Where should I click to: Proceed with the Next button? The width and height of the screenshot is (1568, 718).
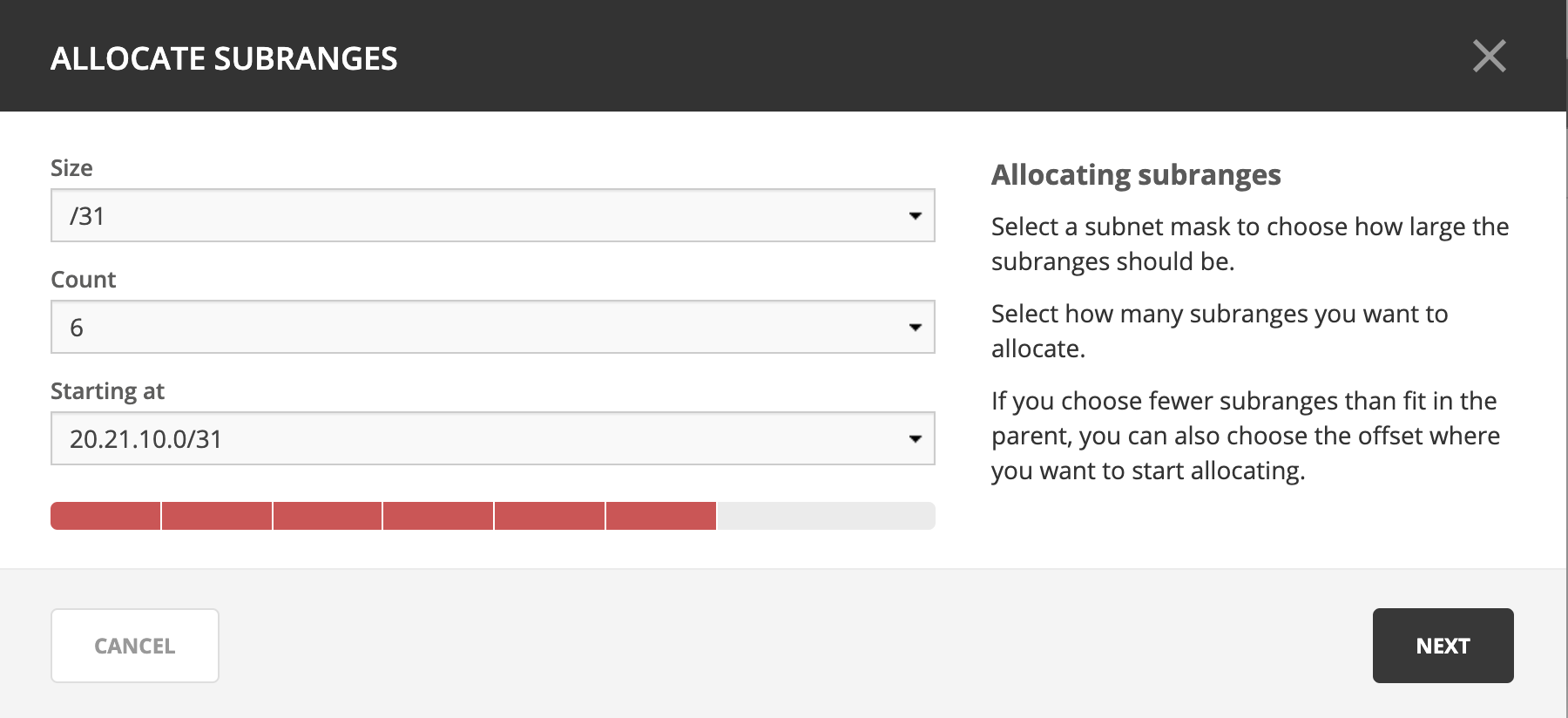point(1443,646)
